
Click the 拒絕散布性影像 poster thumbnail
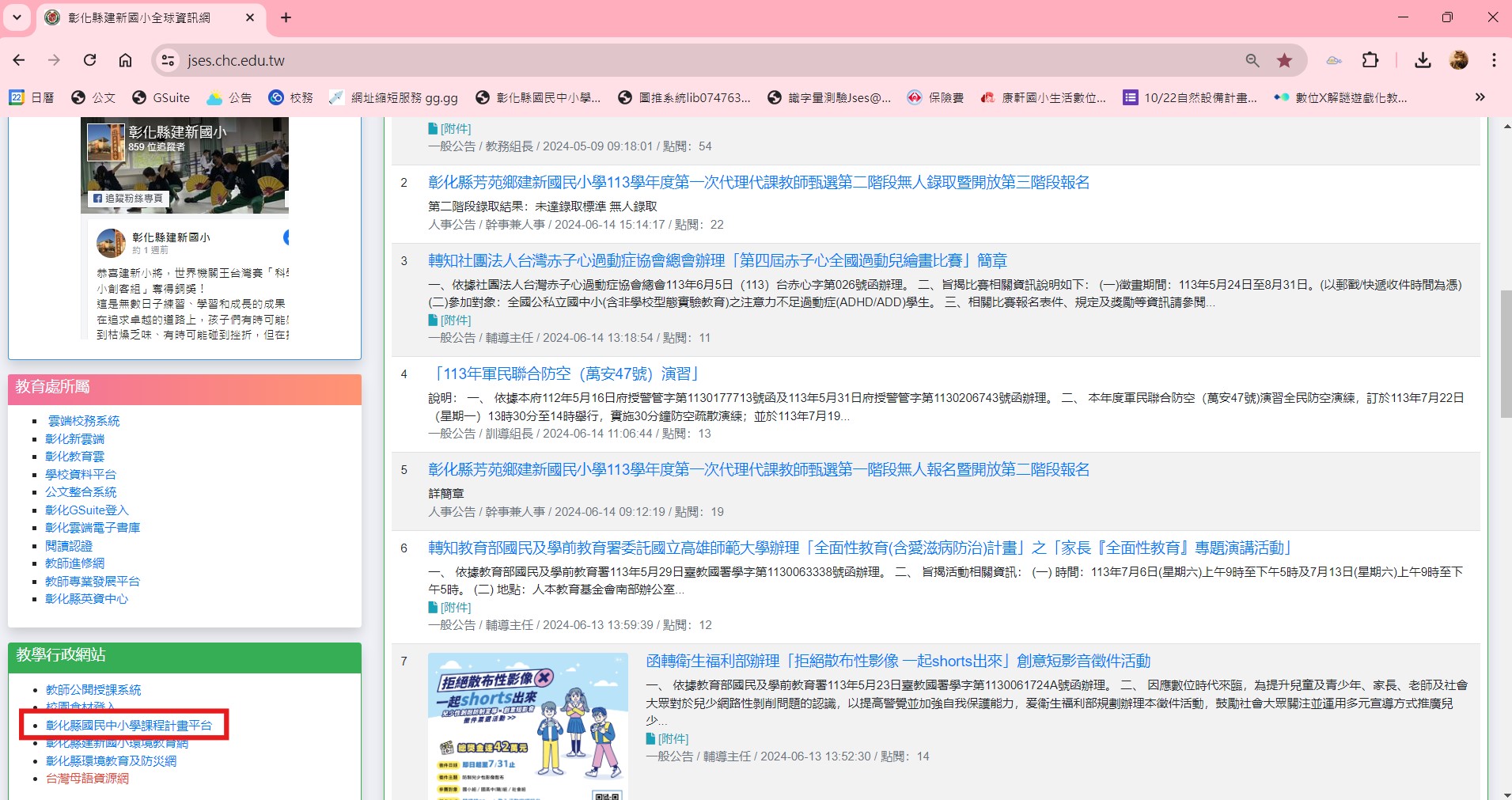(528, 726)
